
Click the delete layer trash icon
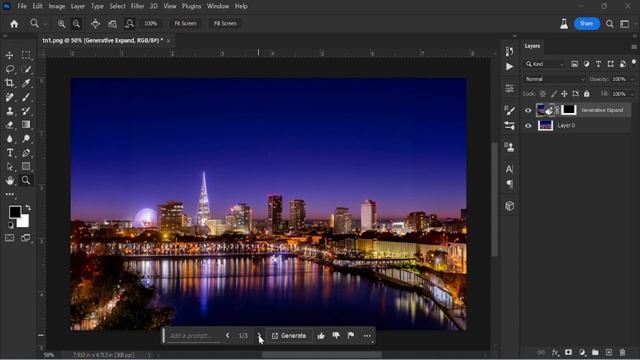[x=622, y=352]
